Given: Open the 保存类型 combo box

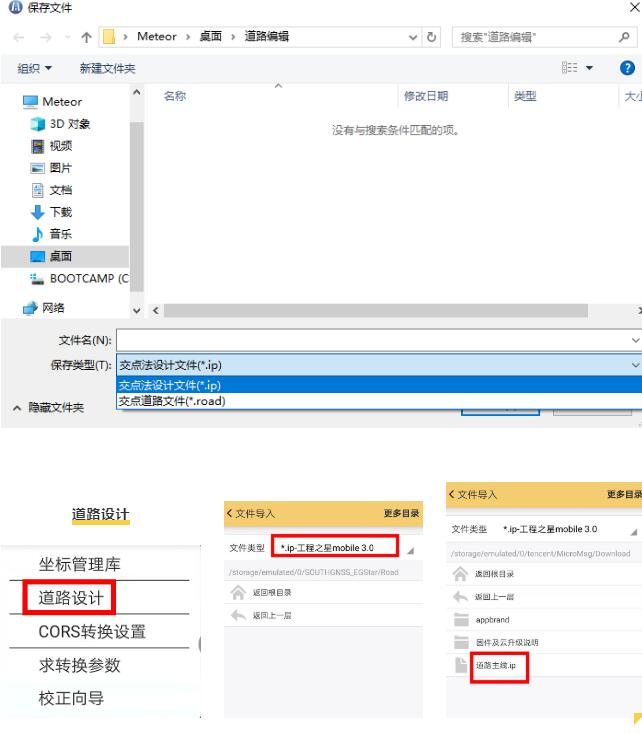Looking at the screenshot, I should pos(379,365).
